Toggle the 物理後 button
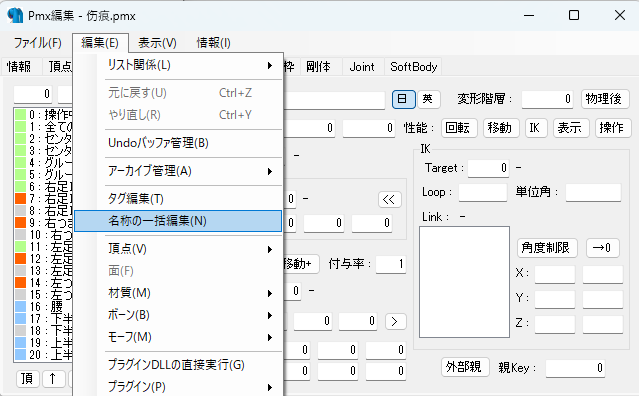Viewport: 639px width, 396px height. (x=605, y=99)
